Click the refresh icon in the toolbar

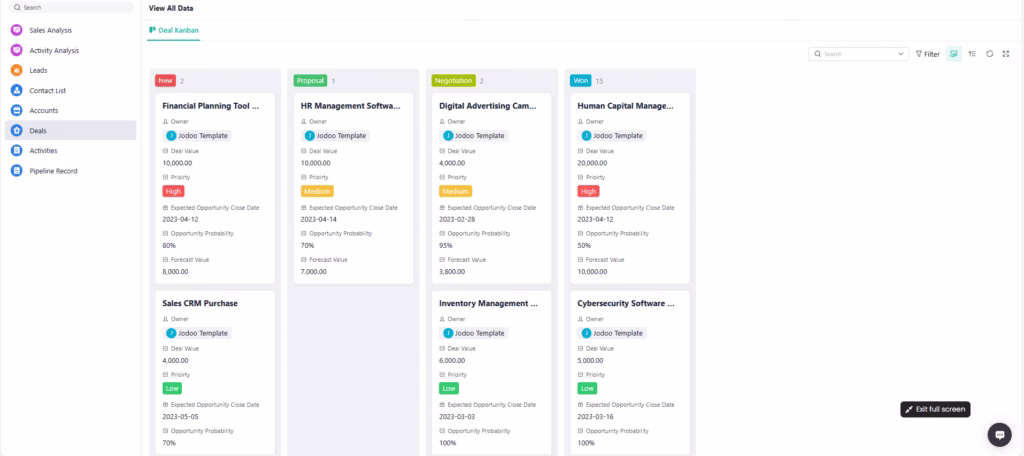(x=989, y=54)
